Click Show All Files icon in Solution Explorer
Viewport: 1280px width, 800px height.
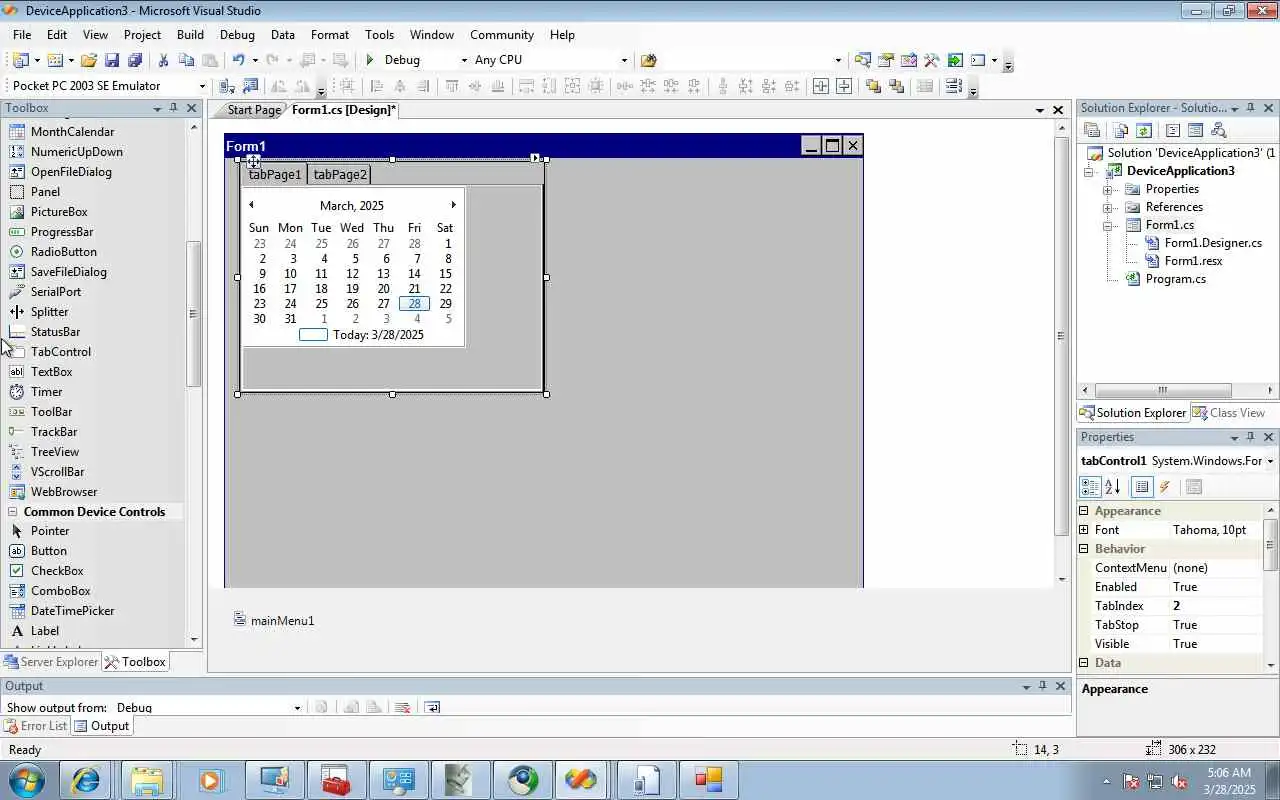point(1120,130)
